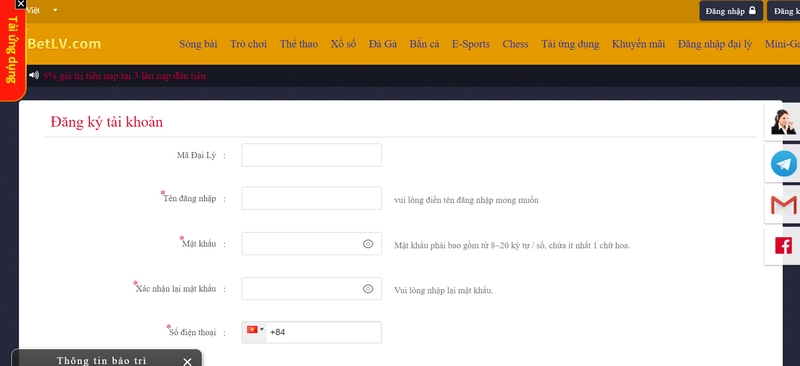Image resolution: width=800 pixels, height=366 pixels.
Task: Open the Đá Gà menu
Action: point(383,44)
